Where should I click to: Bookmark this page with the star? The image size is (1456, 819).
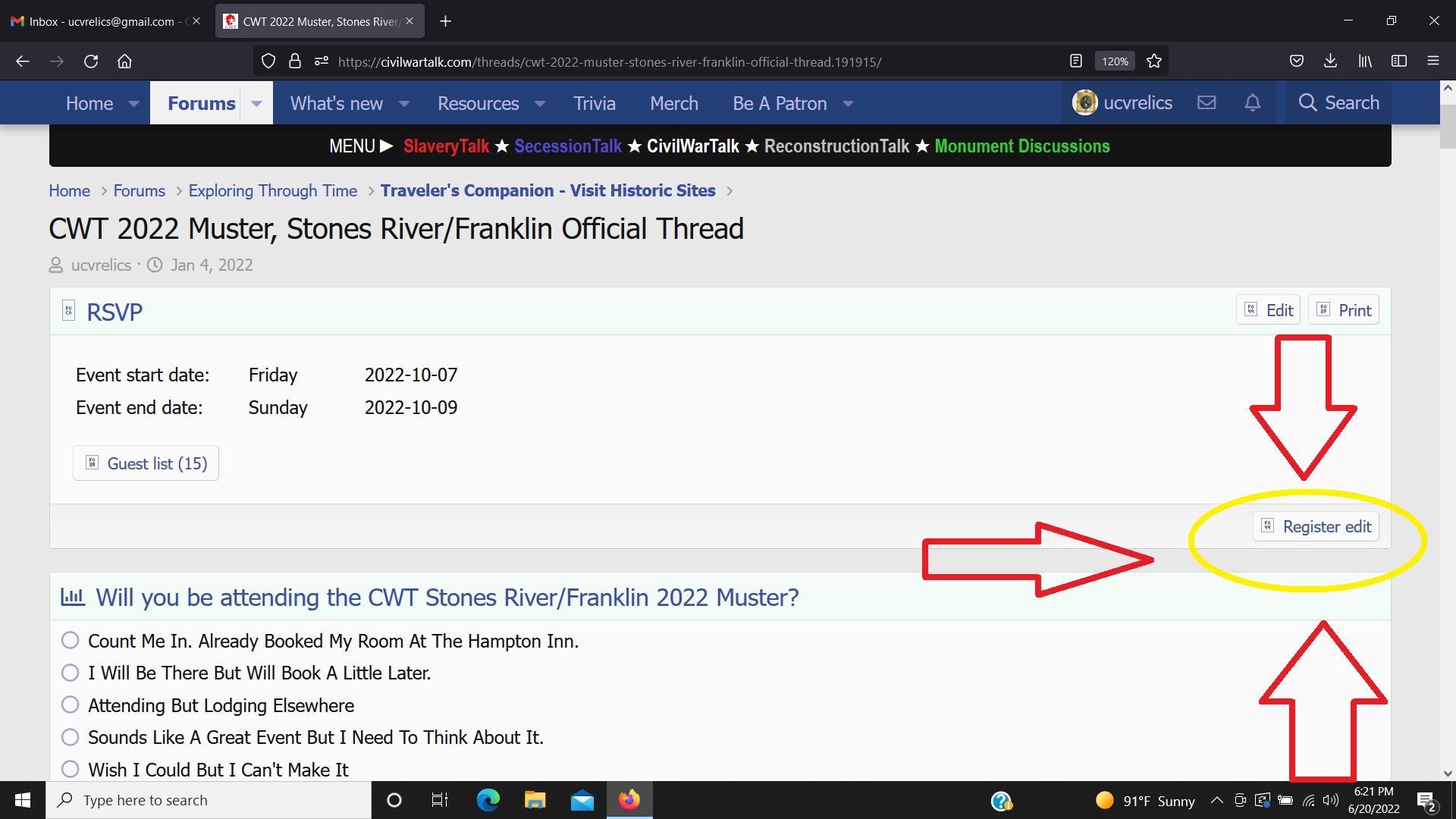[x=1154, y=61]
